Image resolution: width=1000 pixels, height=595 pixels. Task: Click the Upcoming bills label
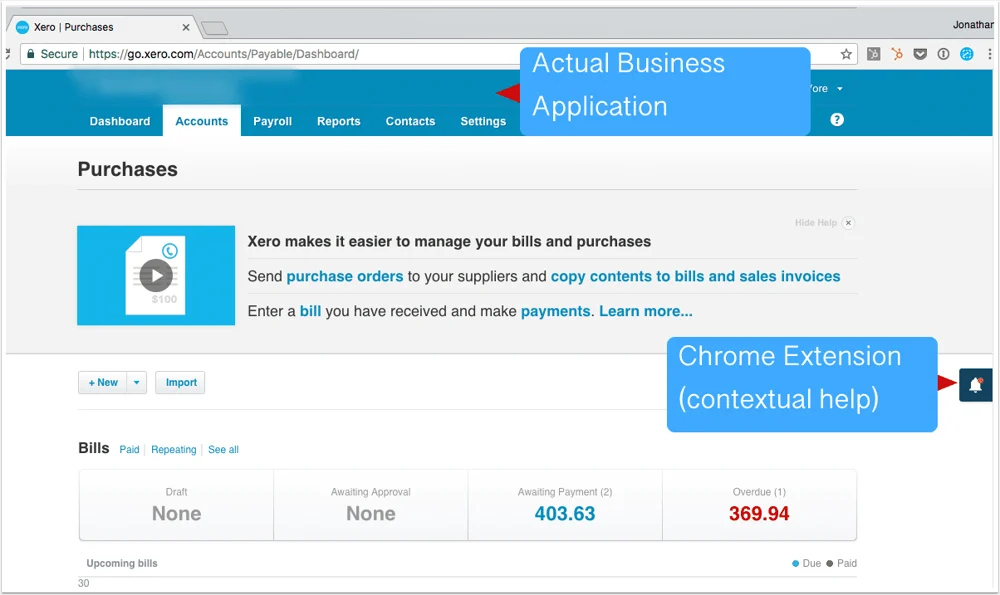coord(122,563)
